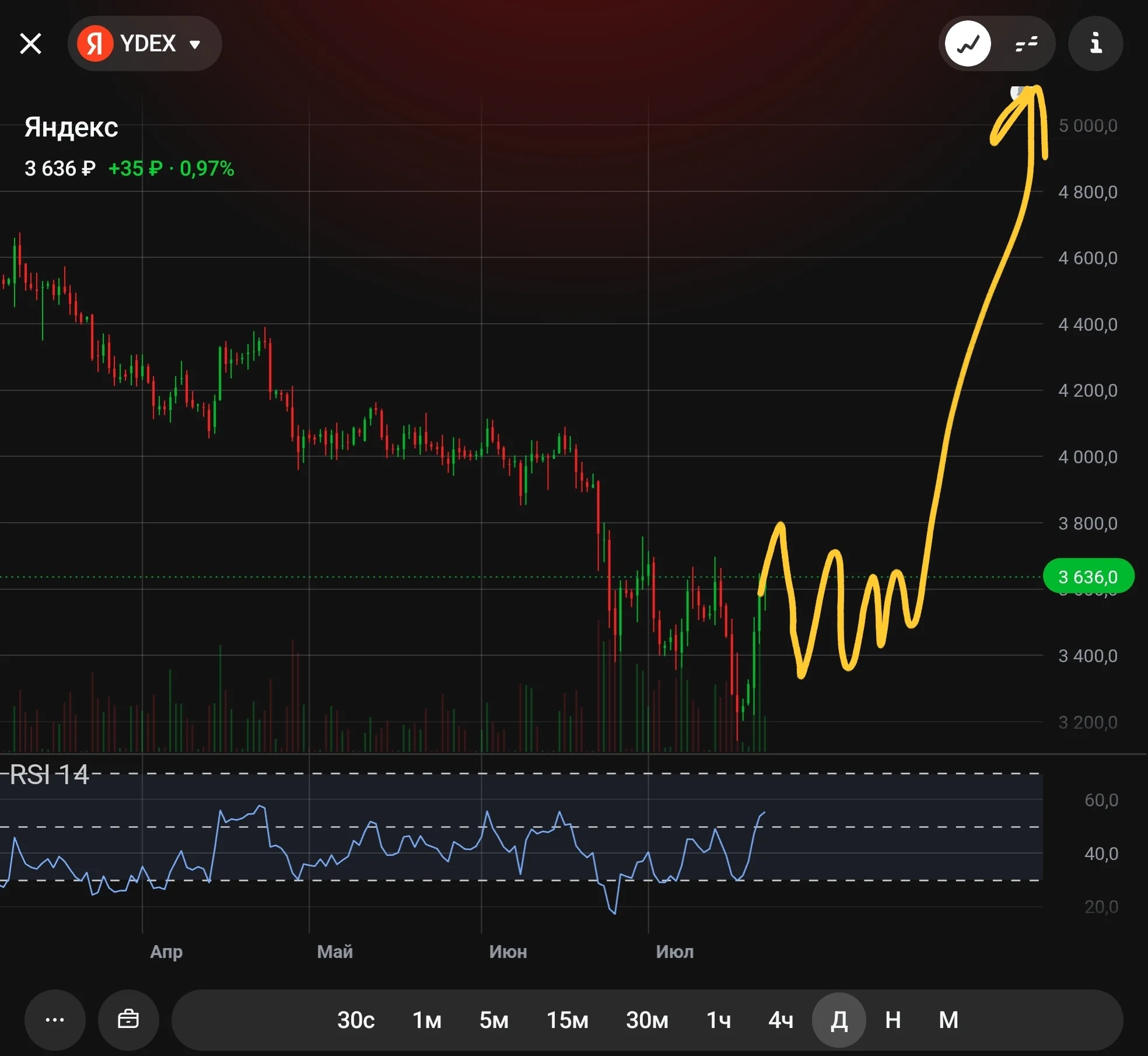
Task: Select the monthly М timeframe
Action: coord(949,1020)
